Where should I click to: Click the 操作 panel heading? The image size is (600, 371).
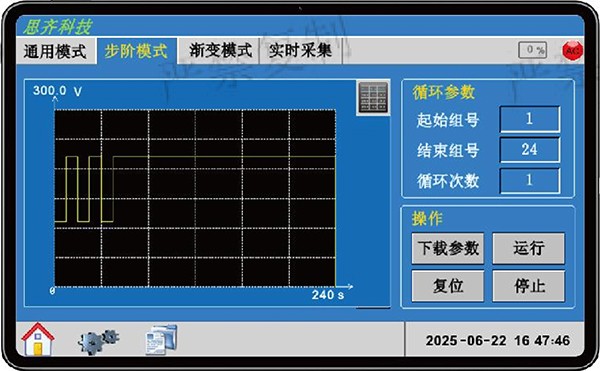(427, 219)
